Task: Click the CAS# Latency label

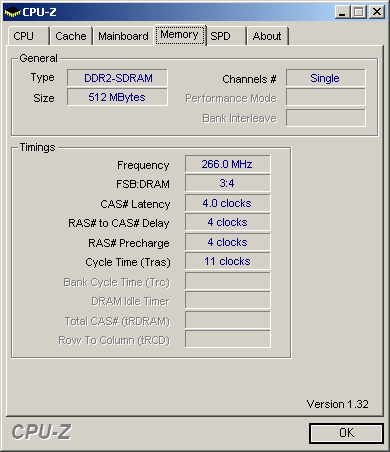Action: tap(135, 204)
